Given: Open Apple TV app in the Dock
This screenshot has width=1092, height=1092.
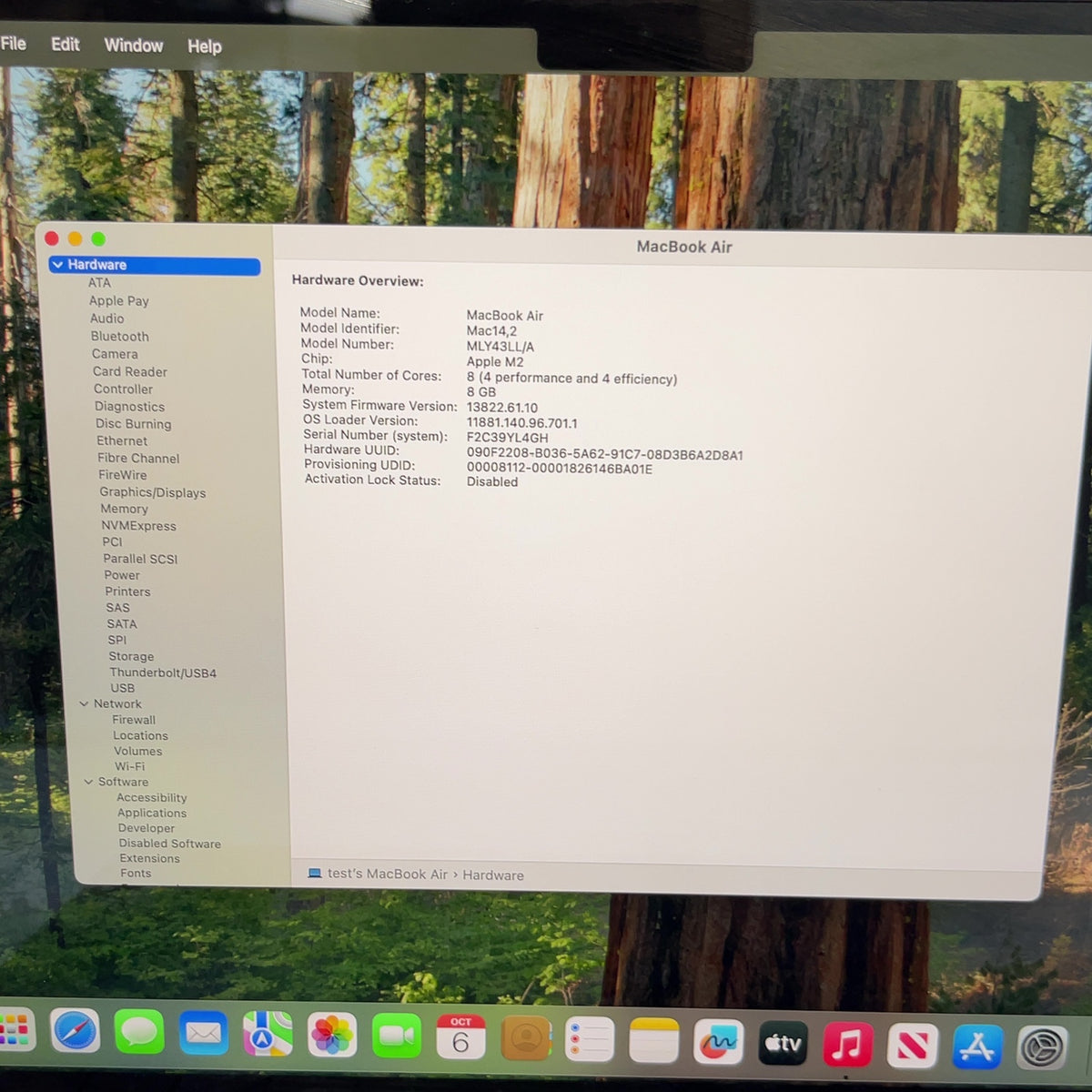Looking at the screenshot, I should 783,1043.
